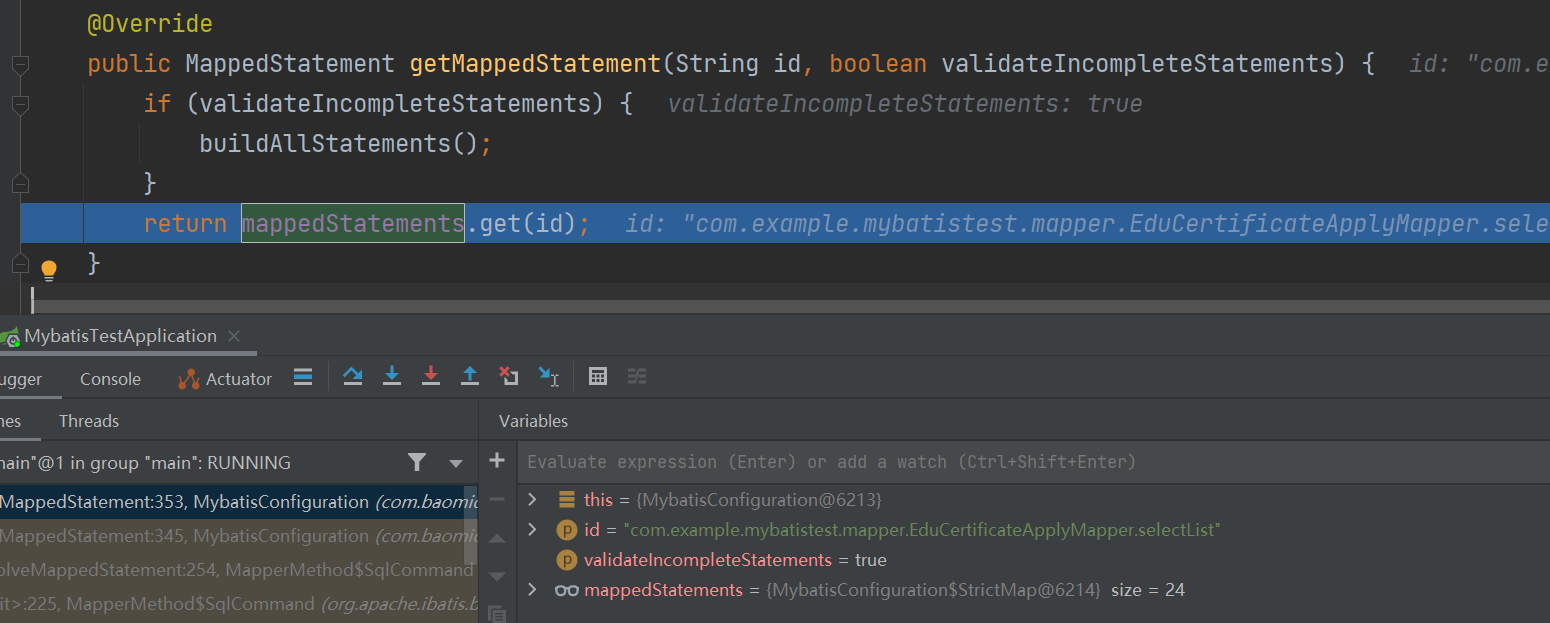1550x623 pixels.
Task: Open the Evaluate Expression calculator icon
Action: pos(598,377)
